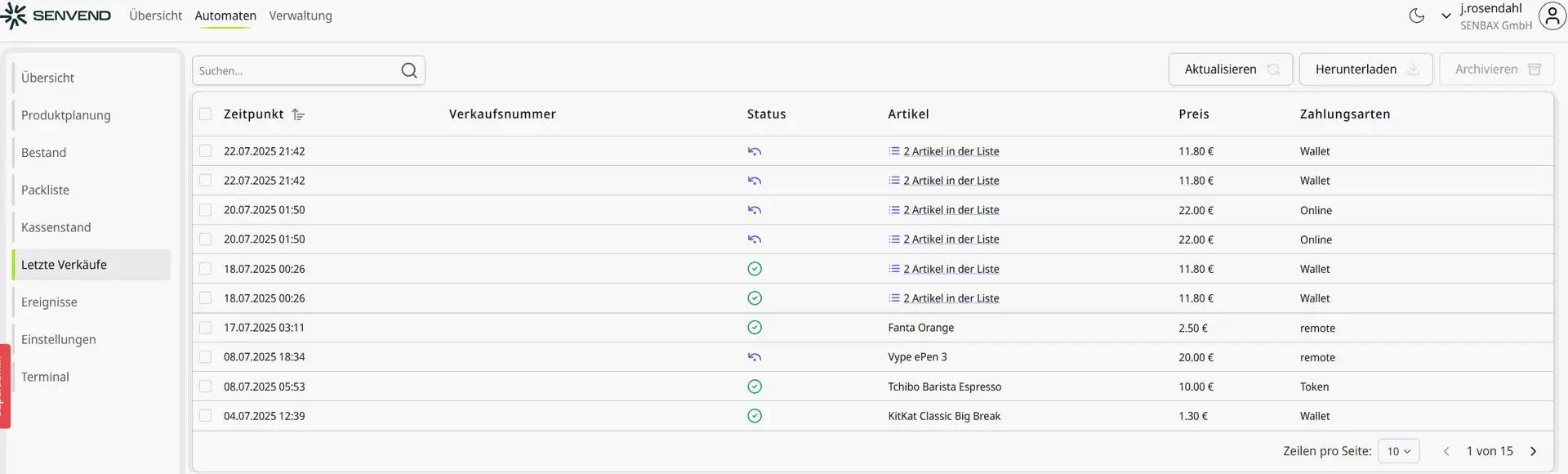Click the status checkmark for KitKat Classic Big Break
The width and height of the screenshot is (1568, 474).
pyautogui.click(x=755, y=416)
